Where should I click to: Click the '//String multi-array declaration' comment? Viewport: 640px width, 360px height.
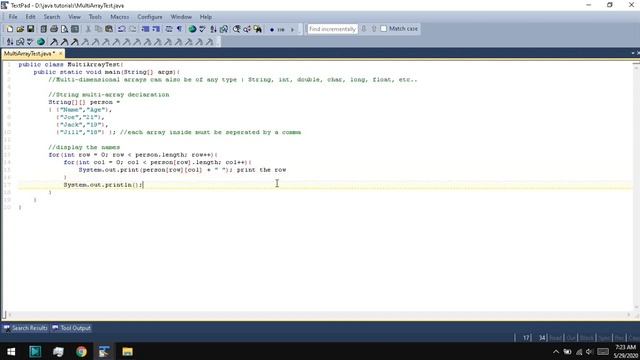point(109,95)
